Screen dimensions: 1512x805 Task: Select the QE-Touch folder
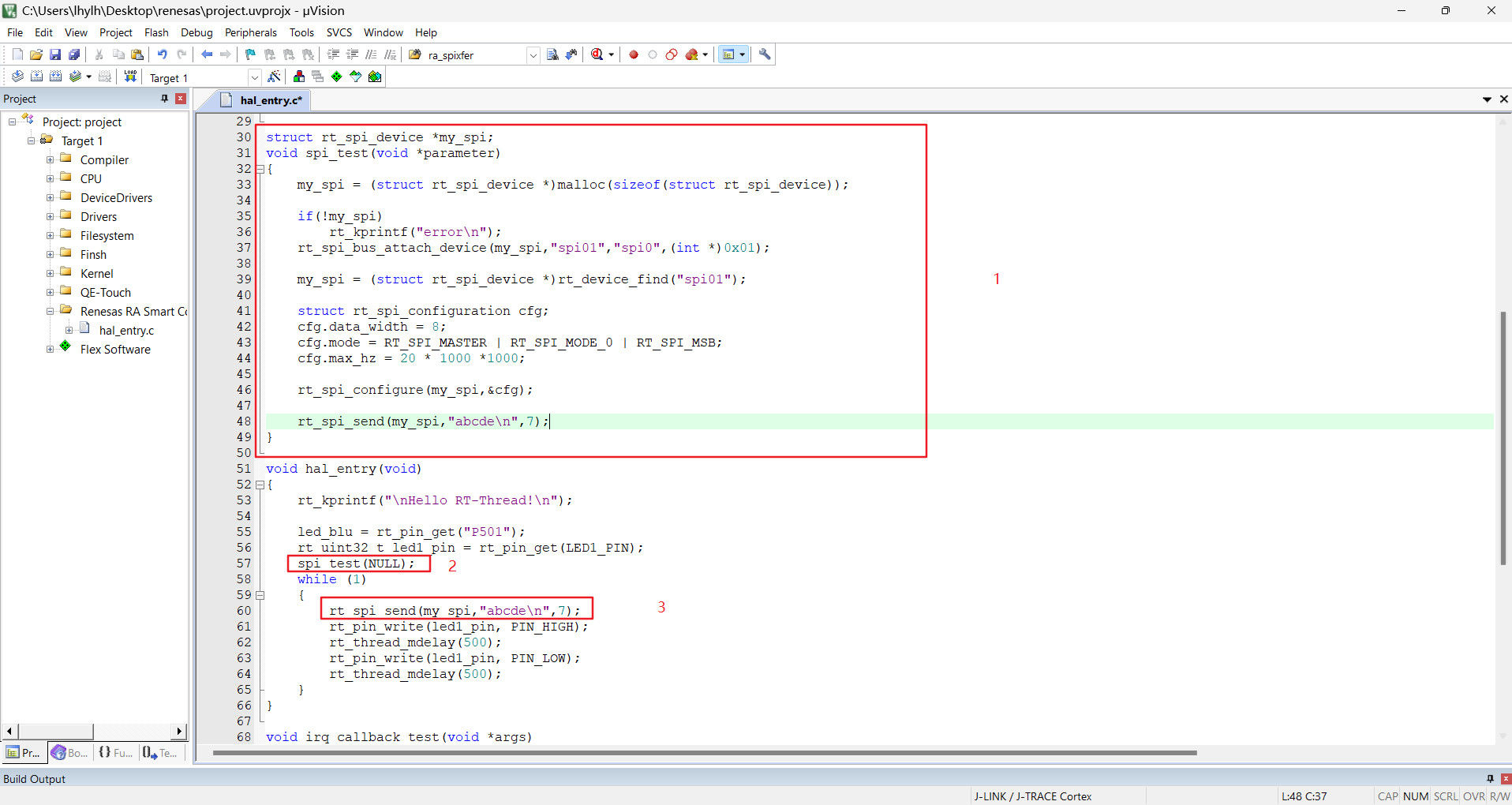pyautogui.click(x=106, y=292)
